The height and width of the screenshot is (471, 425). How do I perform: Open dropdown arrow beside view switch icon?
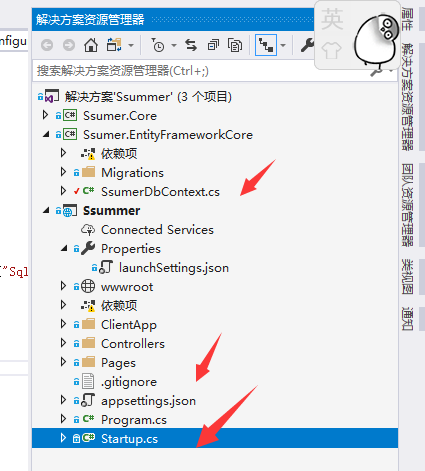click(x=131, y=45)
